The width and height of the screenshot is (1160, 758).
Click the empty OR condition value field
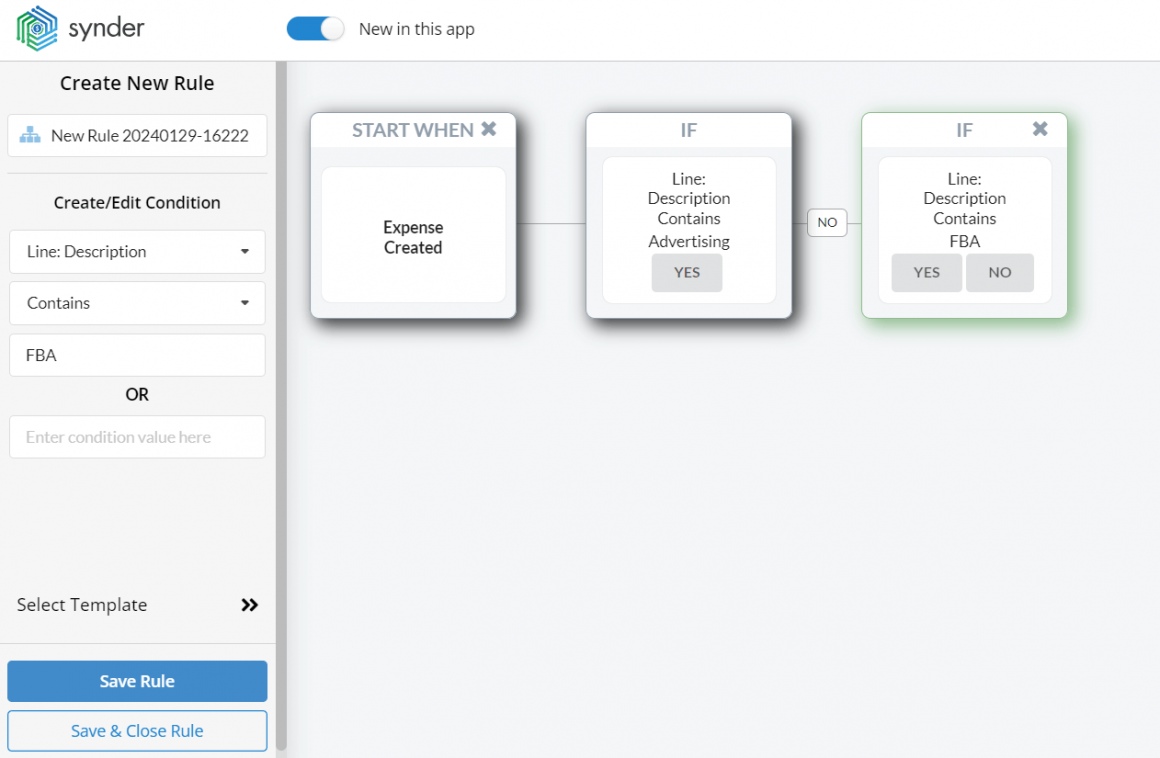click(x=137, y=437)
